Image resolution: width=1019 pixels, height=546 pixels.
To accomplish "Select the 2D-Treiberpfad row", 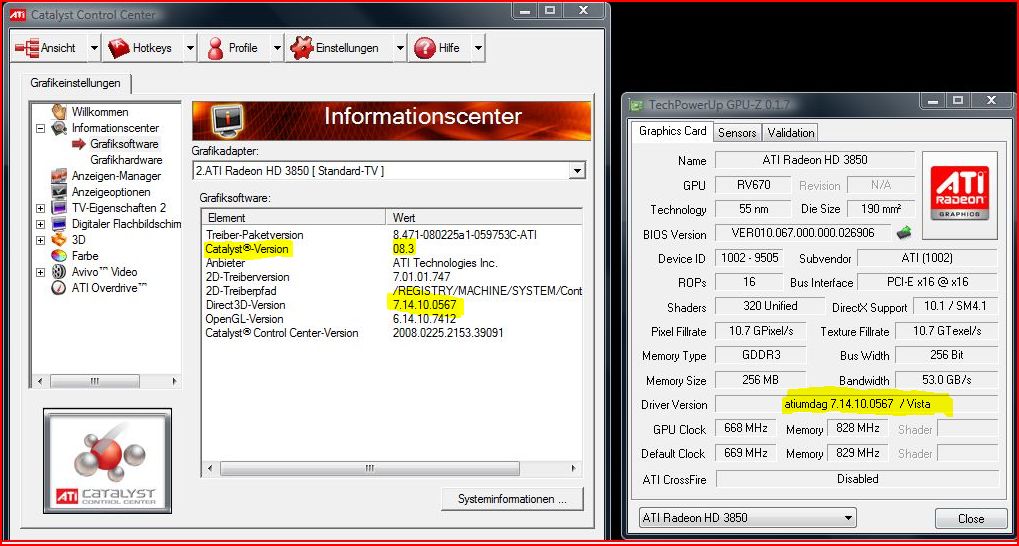I will (391, 291).
